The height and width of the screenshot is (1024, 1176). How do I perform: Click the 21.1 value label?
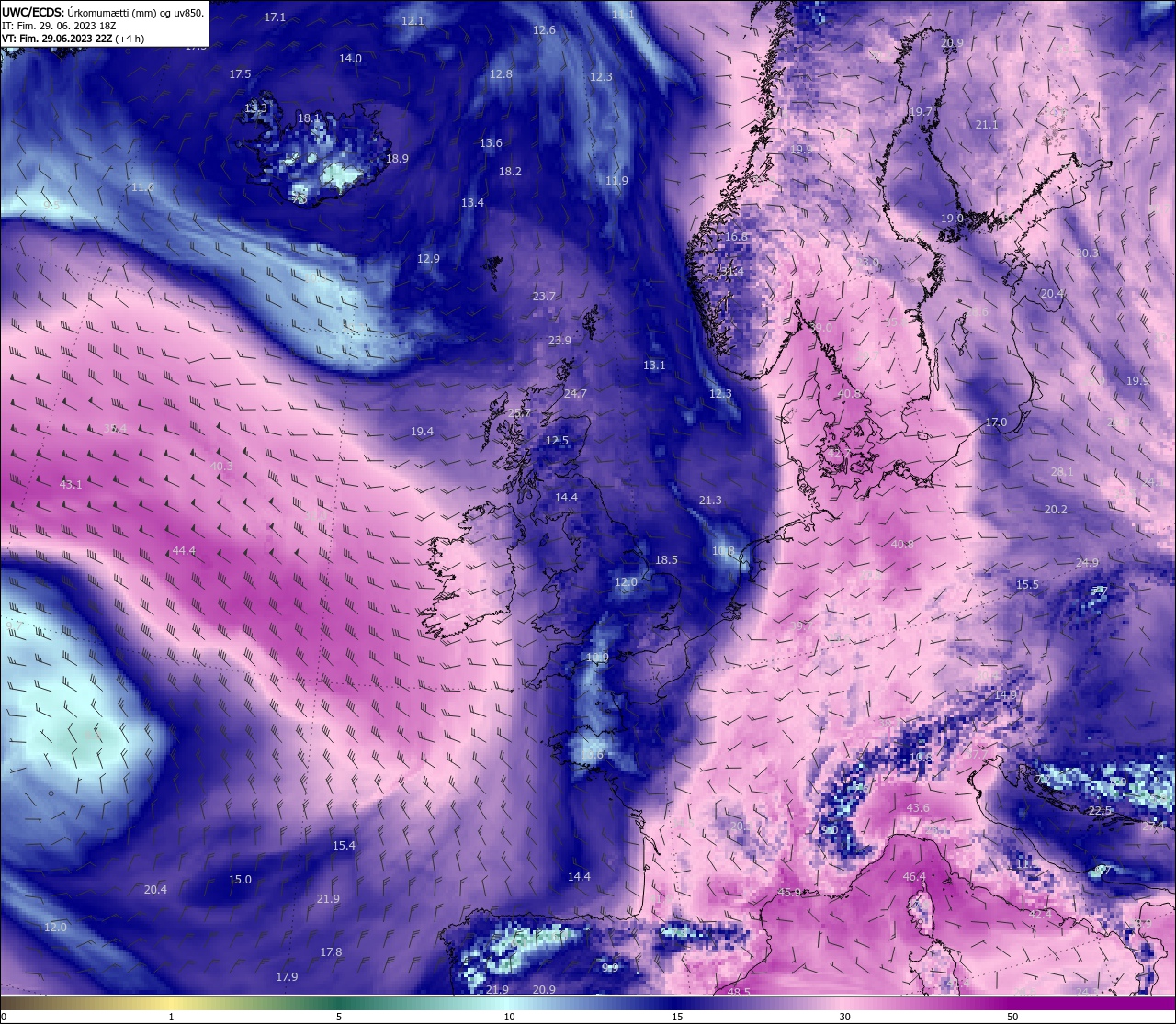pyautogui.click(x=986, y=125)
